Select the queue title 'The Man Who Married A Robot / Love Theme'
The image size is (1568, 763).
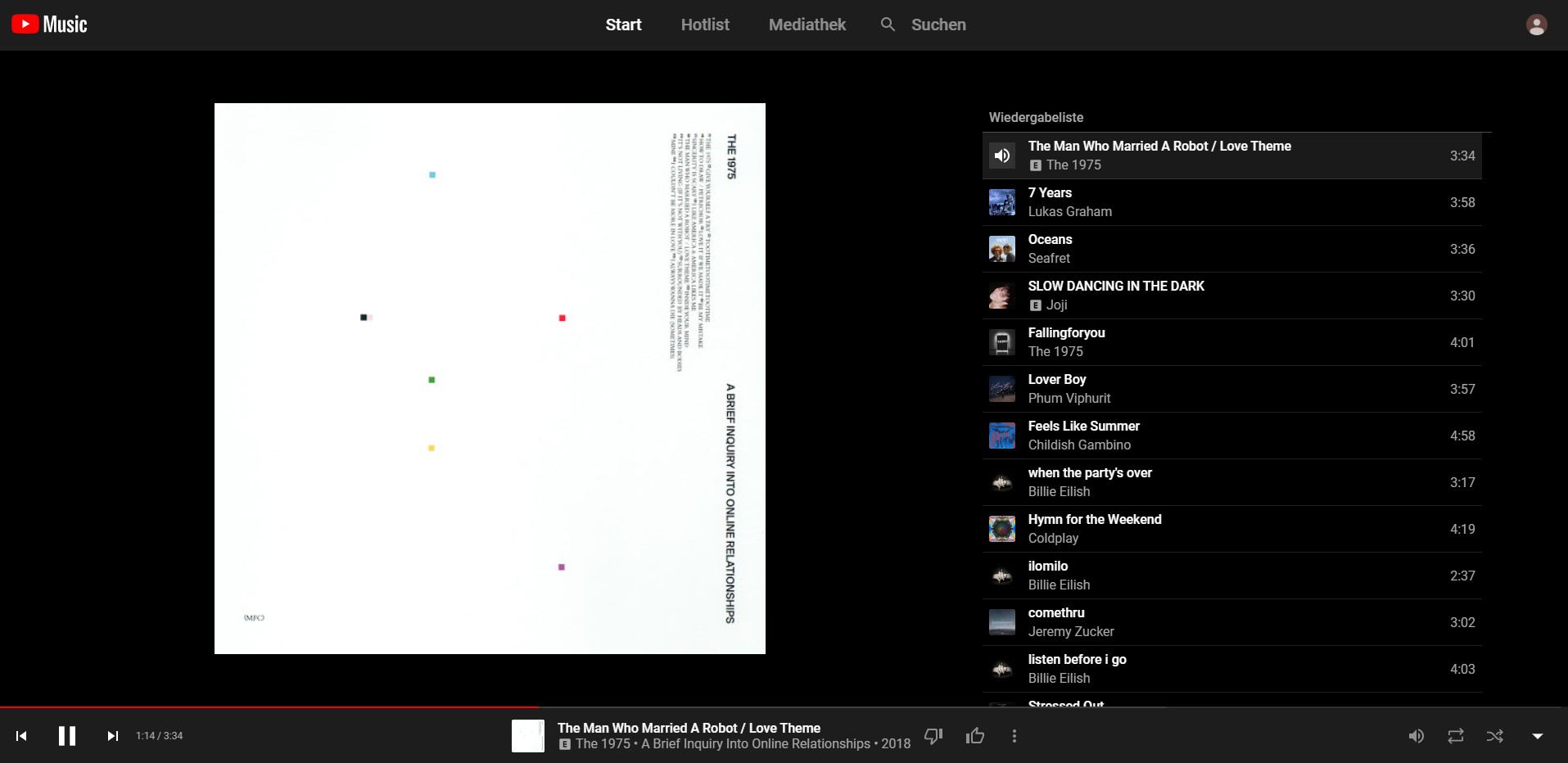click(x=1159, y=146)
